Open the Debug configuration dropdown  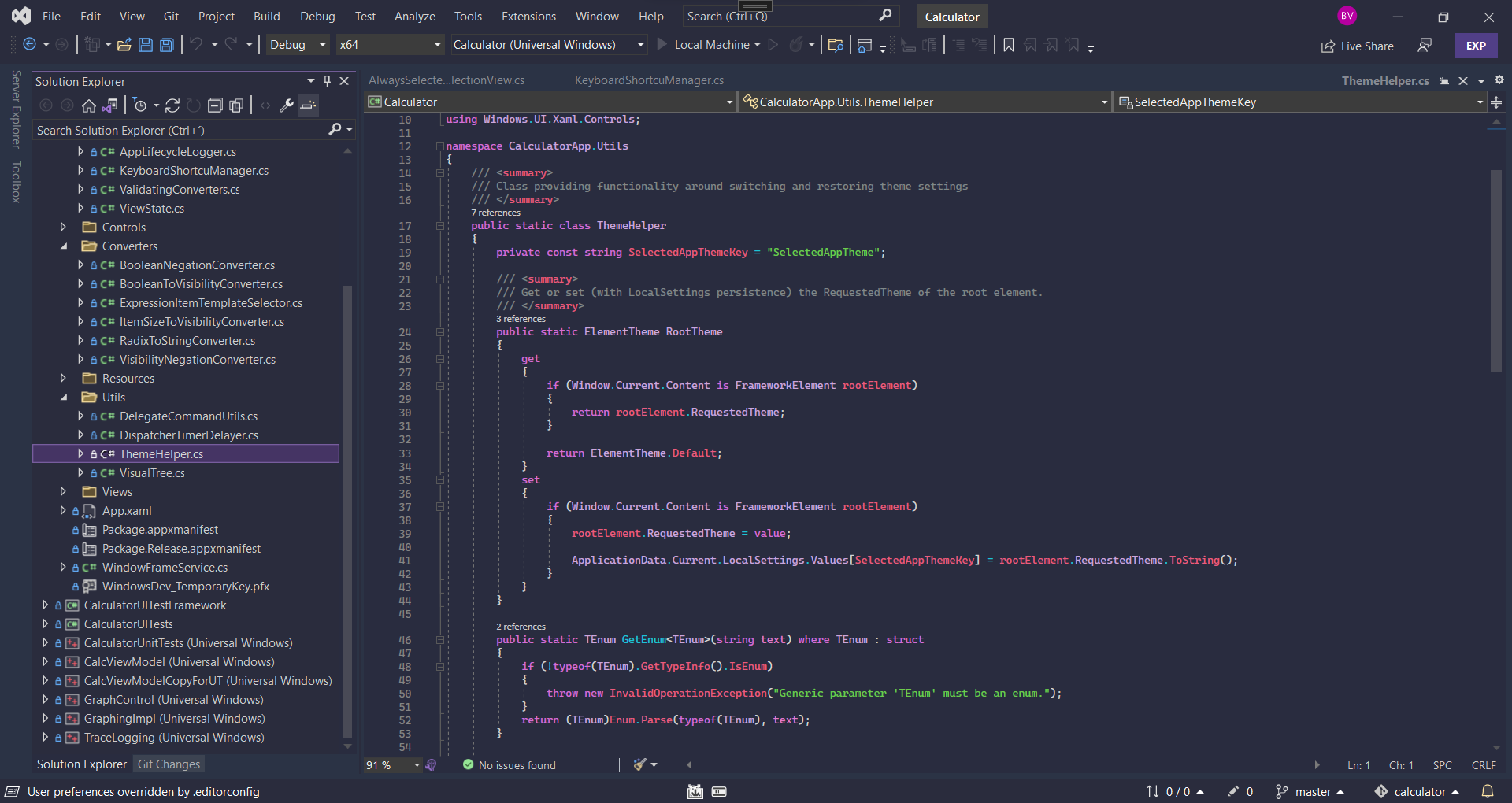(x=298, y=45)
